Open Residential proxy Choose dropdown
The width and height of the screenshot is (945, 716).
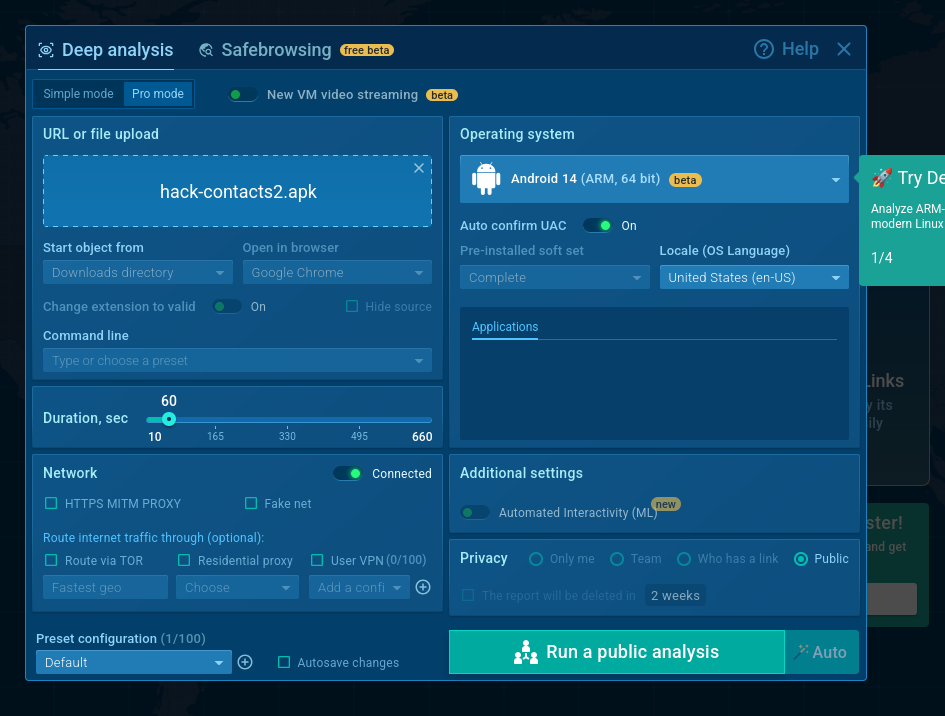[x=237, y=587]
